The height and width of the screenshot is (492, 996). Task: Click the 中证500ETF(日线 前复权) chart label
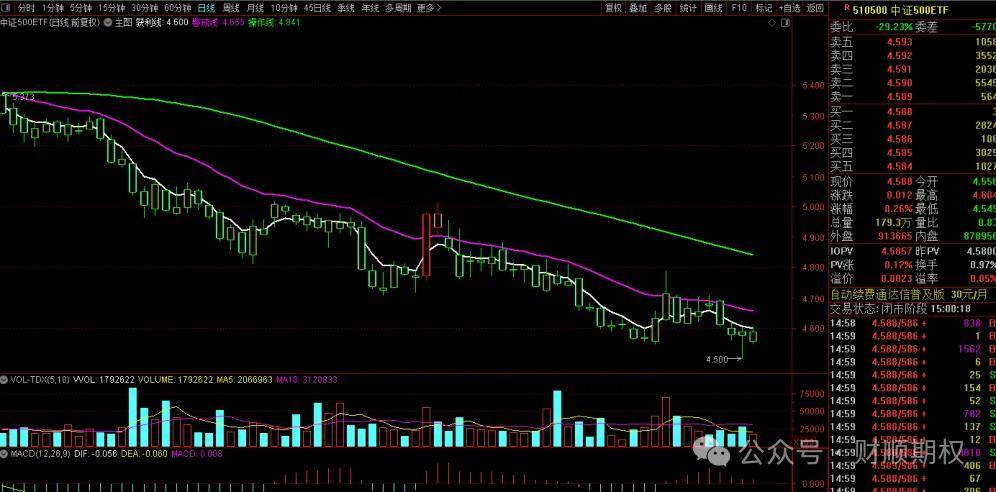point(50,22)
